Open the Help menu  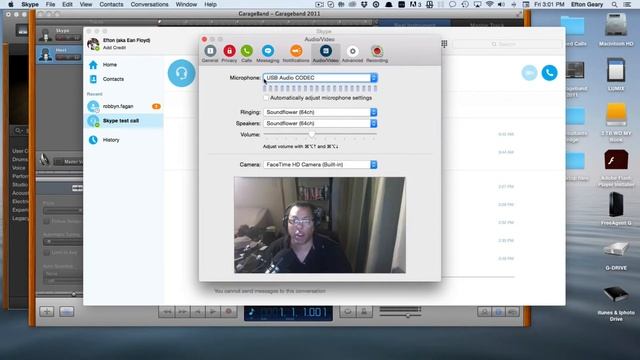click(x=210, y=4)
